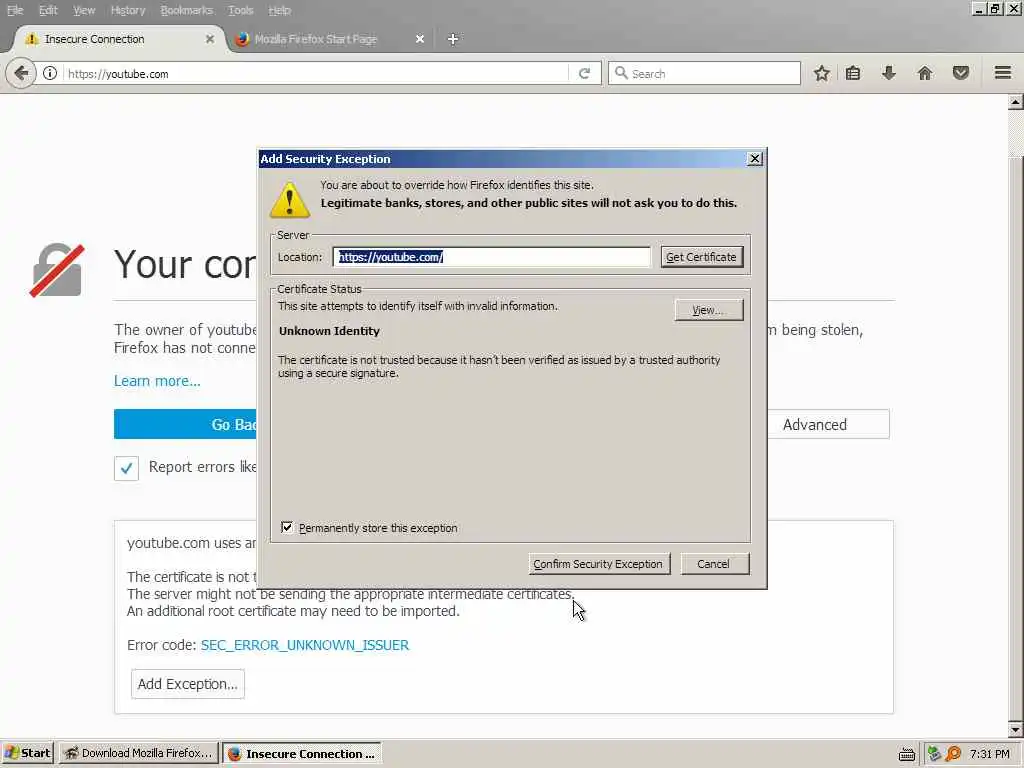Open the Pocket icon in the toolbar
Viewport: 1024px width, 768px height.
(x=961, y=73)
